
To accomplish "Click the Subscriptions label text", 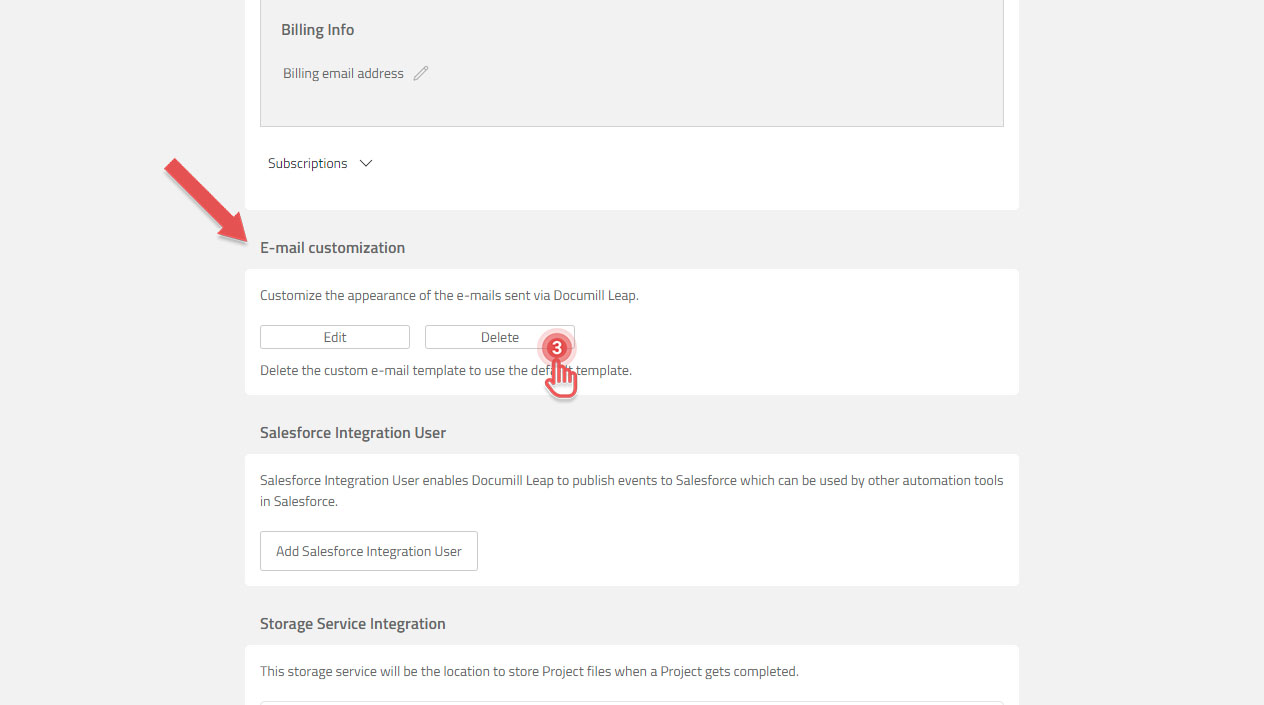I will [x=307, y=162].
